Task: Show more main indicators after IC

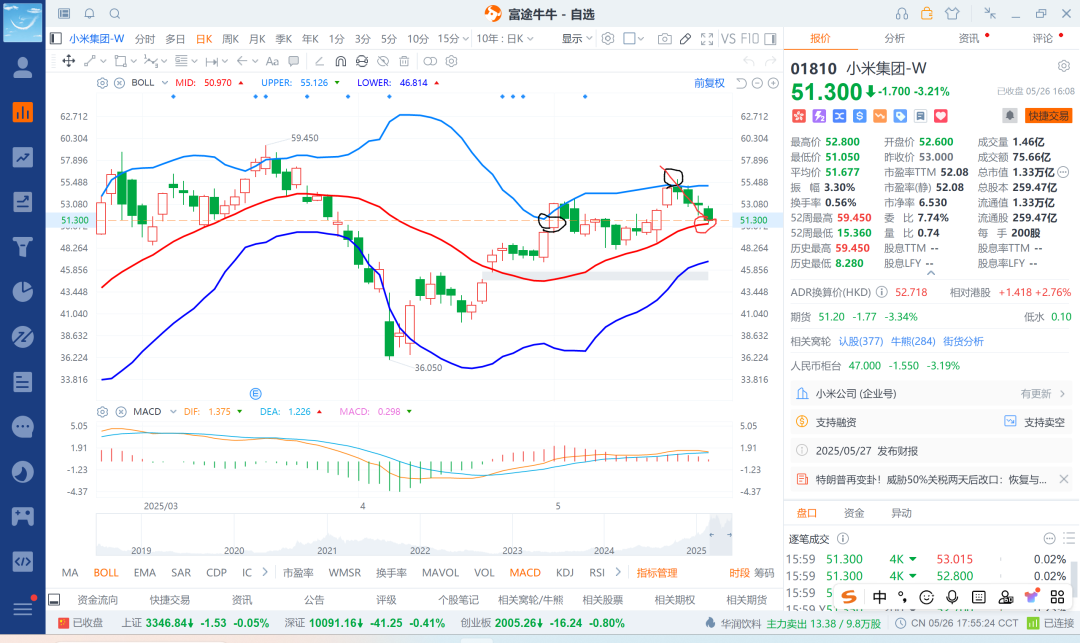Action: coord(264,572)
